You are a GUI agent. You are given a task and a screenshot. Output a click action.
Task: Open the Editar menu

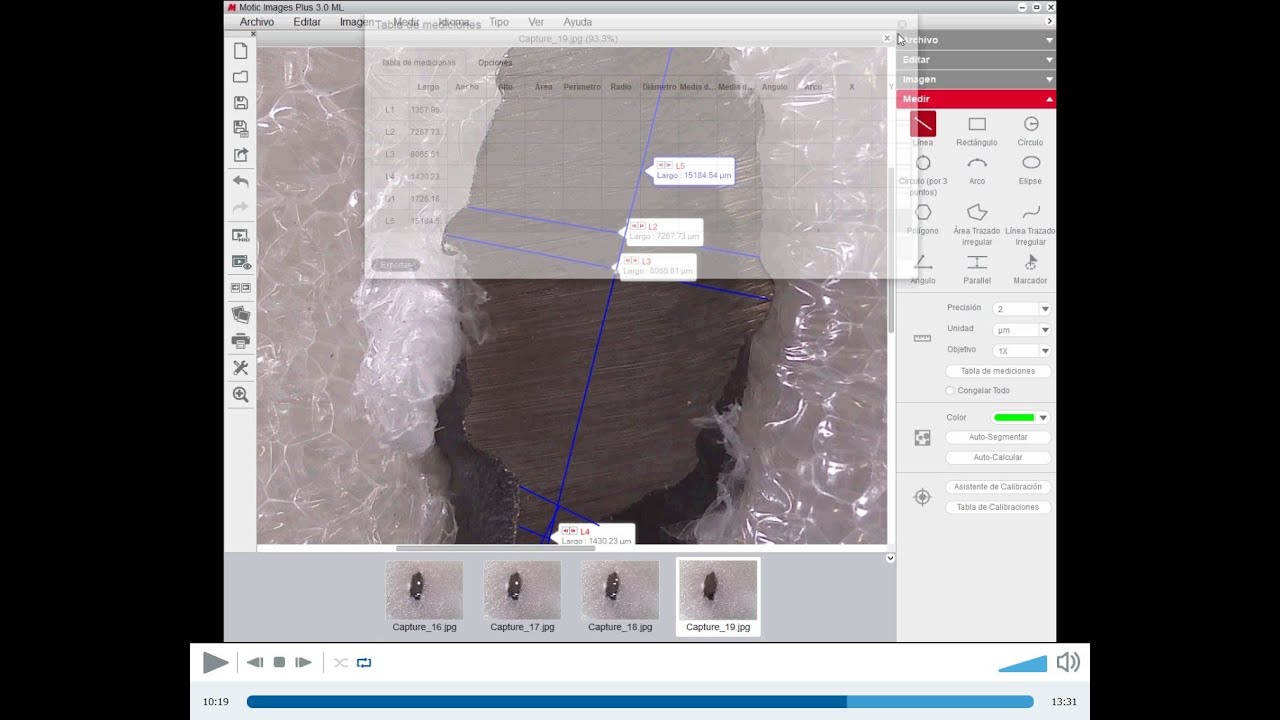pos(307,22)
